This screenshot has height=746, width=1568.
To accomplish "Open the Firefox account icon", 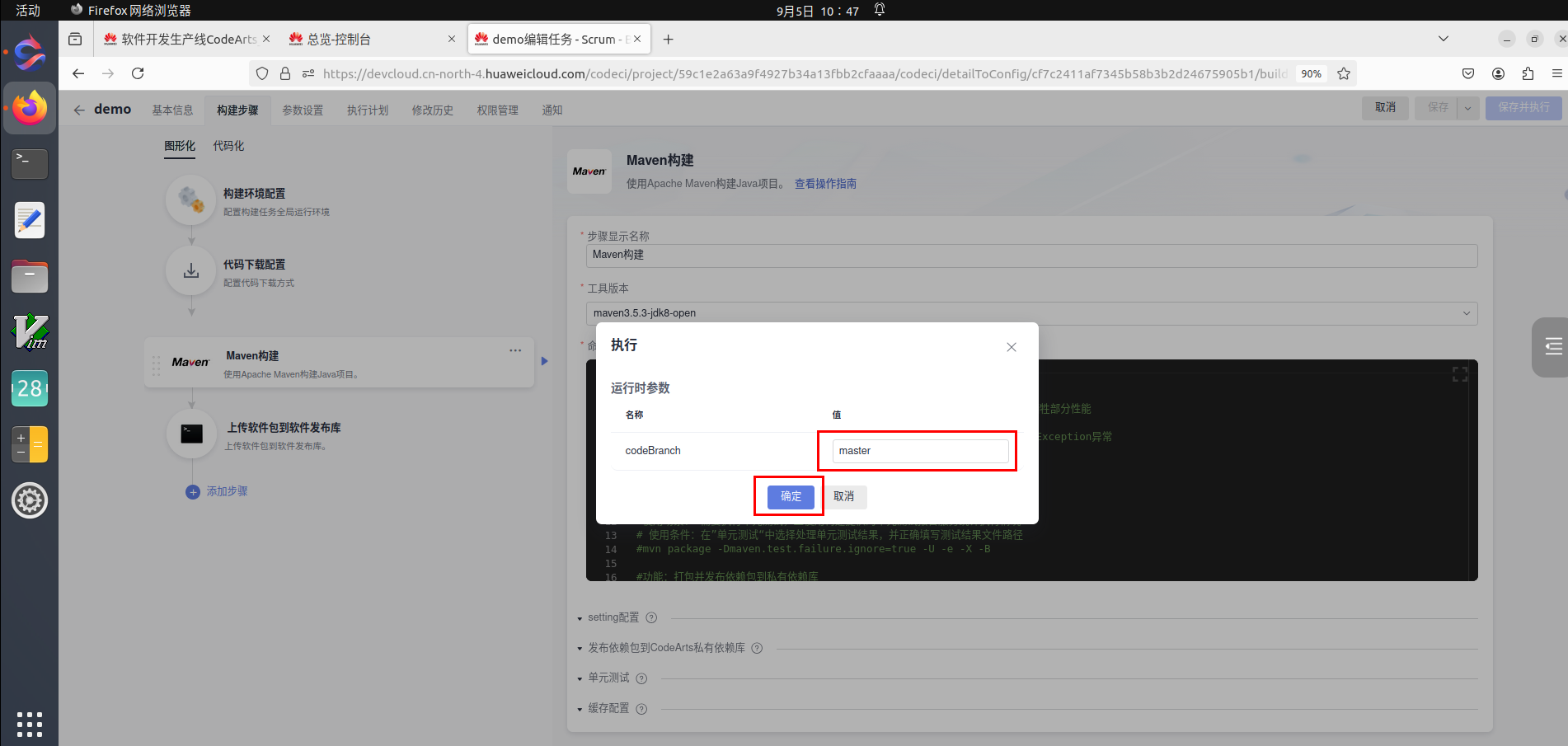I will coord(1498,73).
